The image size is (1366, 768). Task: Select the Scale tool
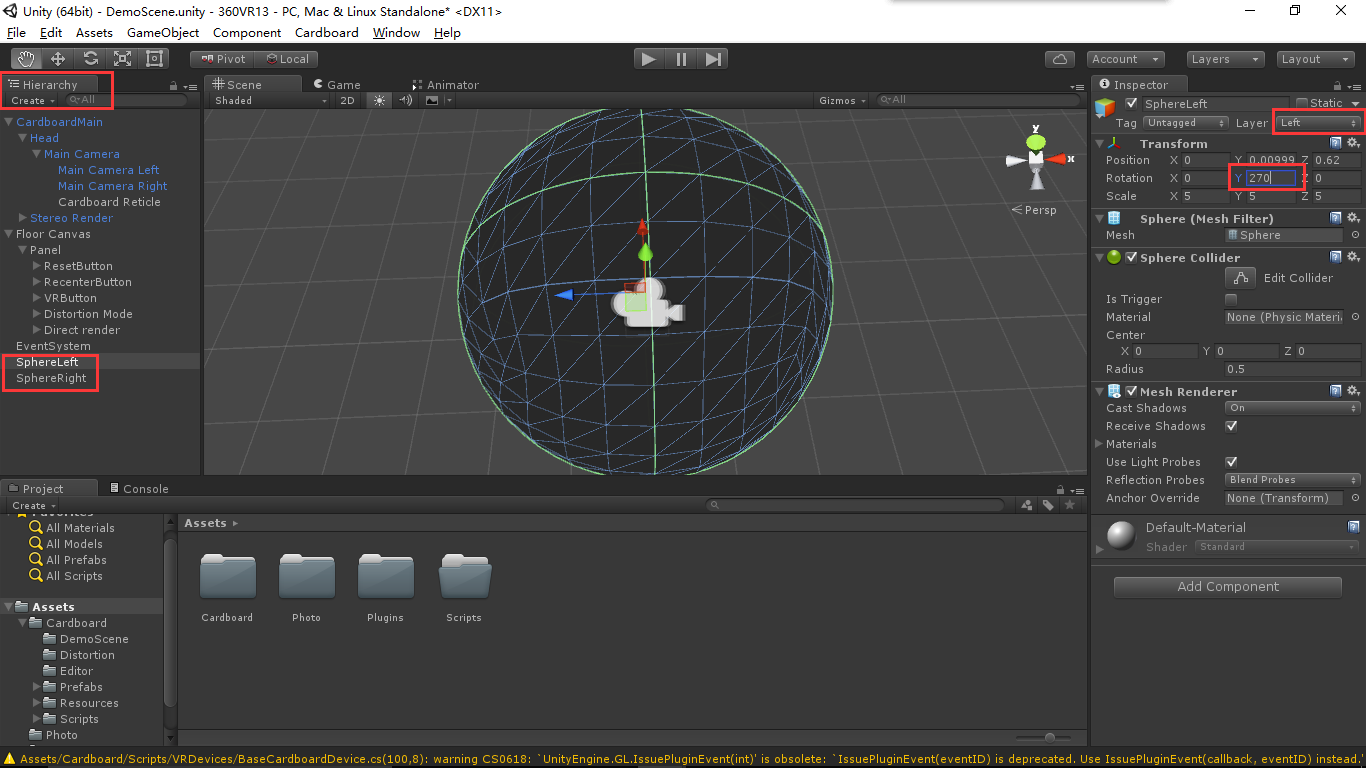122,59
